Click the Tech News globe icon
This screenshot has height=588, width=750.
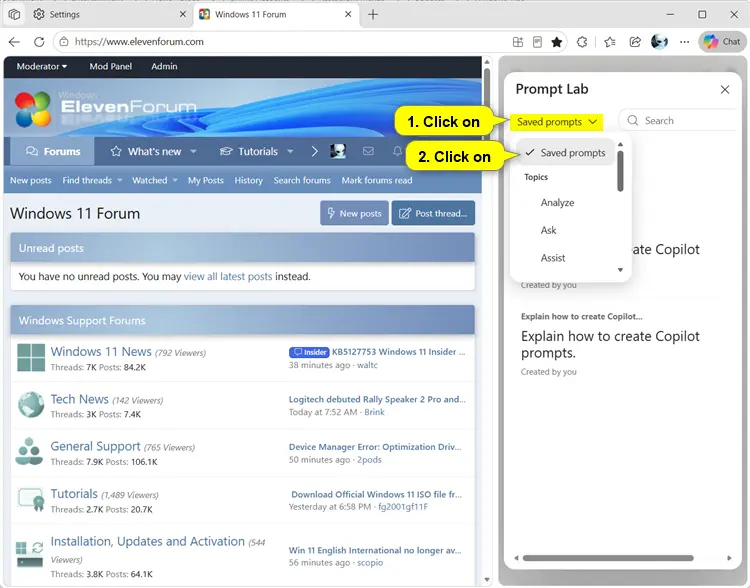pos(31,405)
